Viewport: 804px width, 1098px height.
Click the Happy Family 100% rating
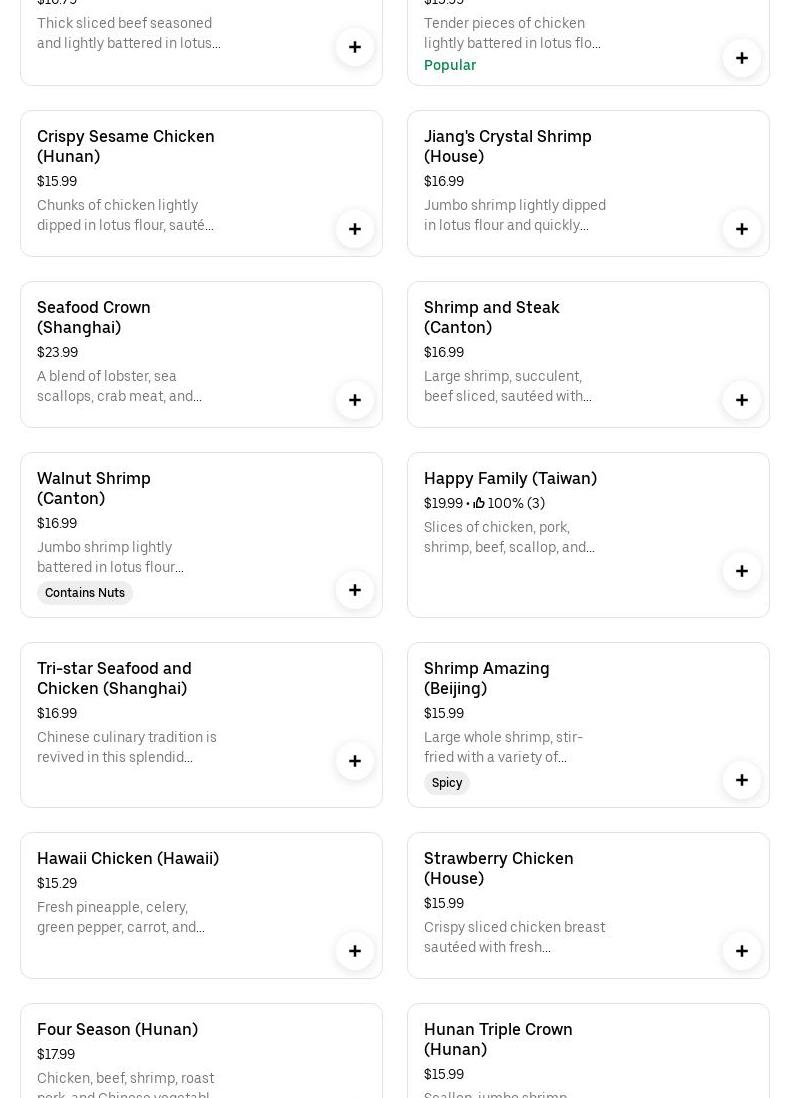click(510, 504)
